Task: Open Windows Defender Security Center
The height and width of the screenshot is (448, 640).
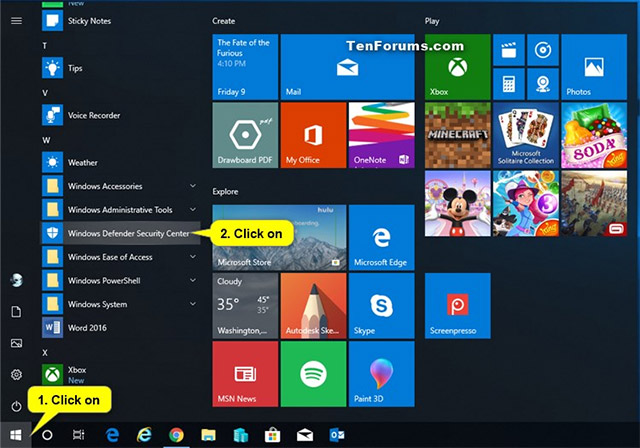Action: pos(120,233)
